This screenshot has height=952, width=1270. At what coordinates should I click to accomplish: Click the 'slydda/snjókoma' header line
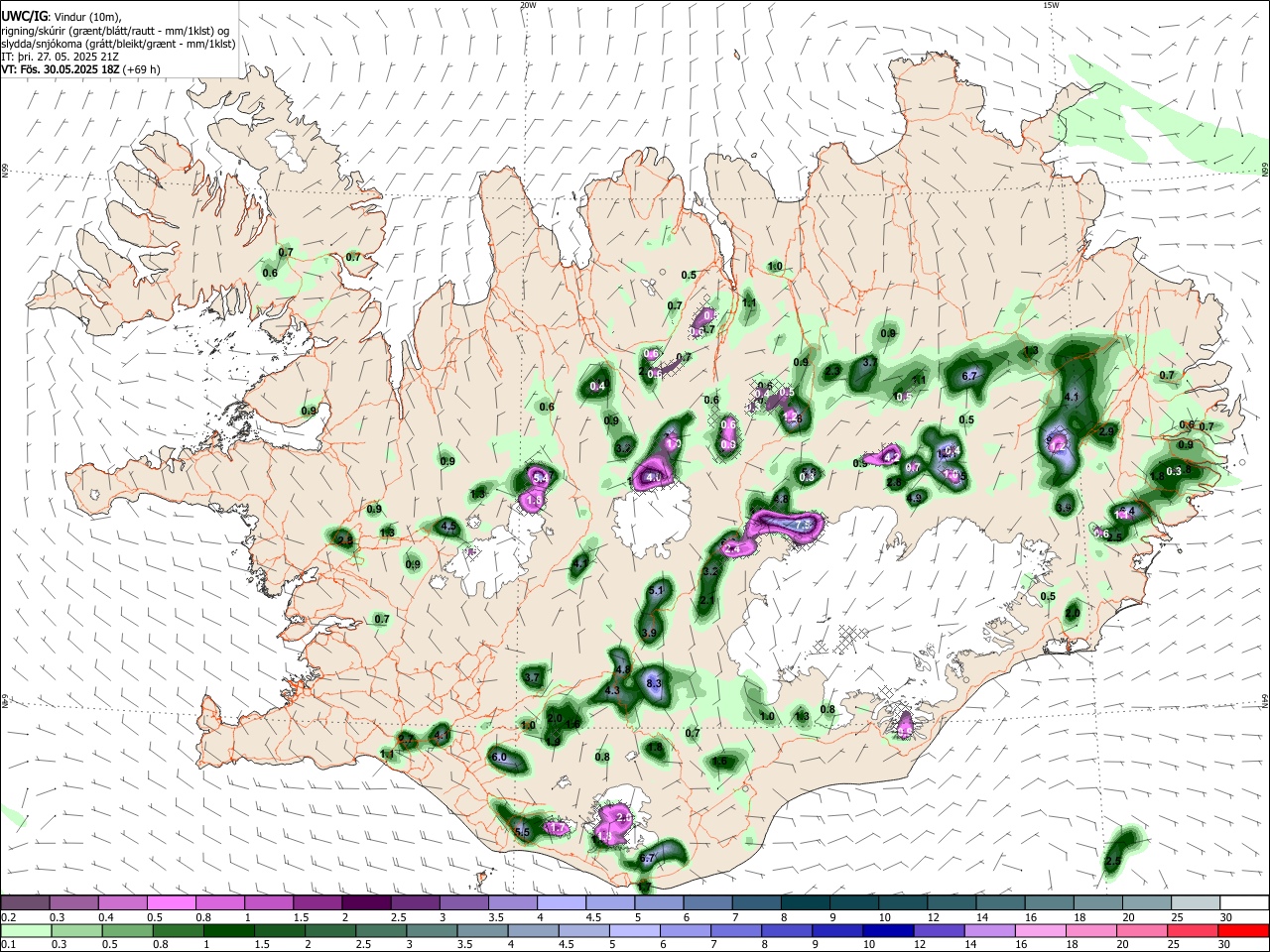click(x=118, y=44)
